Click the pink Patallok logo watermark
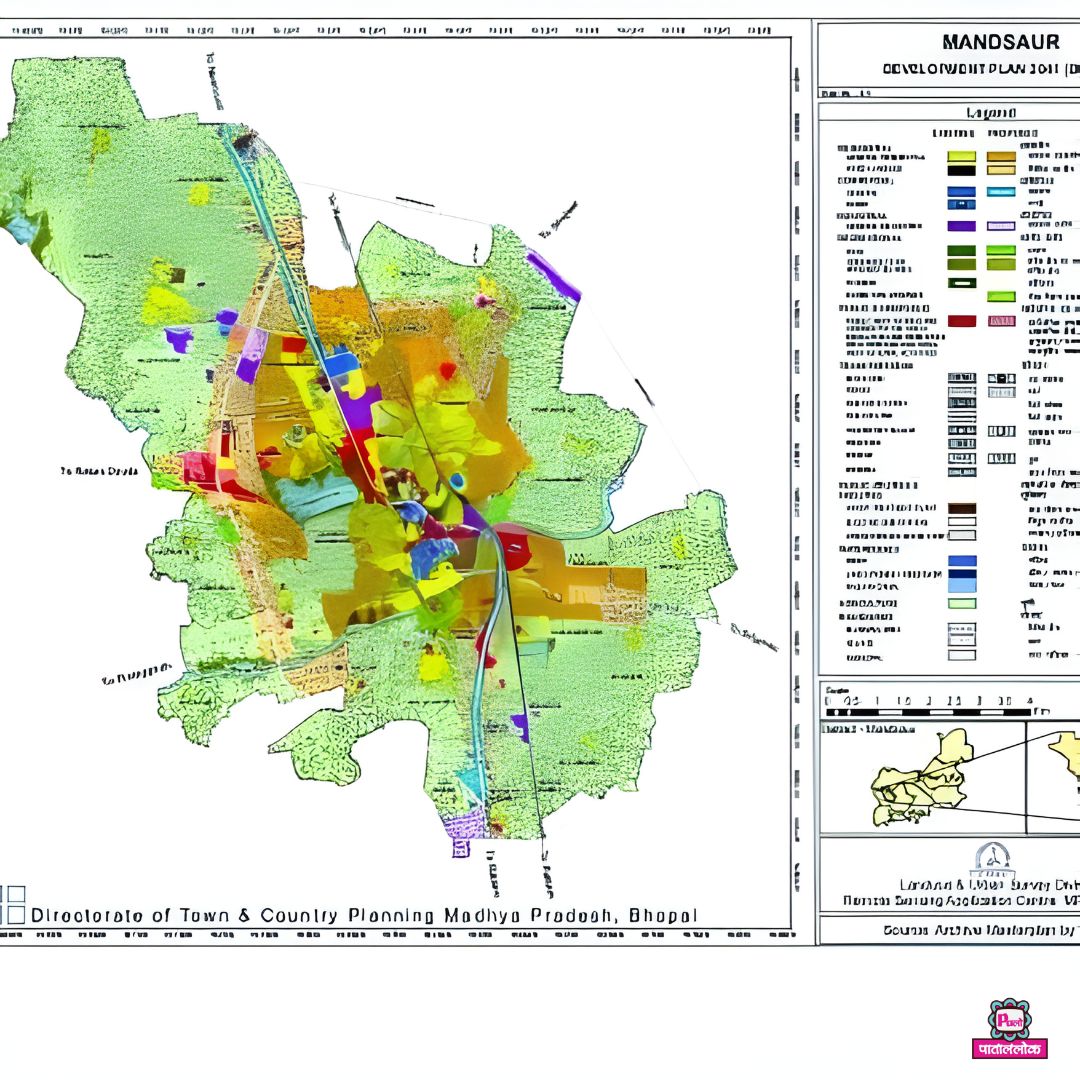The height and width of the screenshot is (1080, 1080). point(1009,1028)
